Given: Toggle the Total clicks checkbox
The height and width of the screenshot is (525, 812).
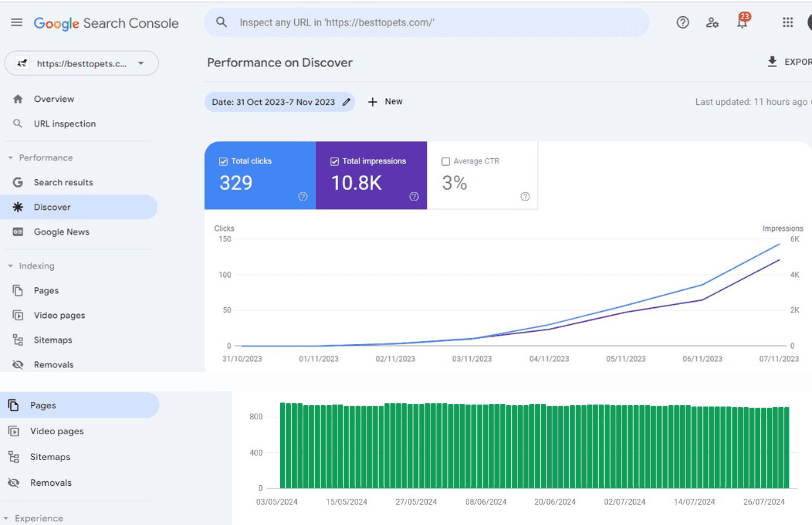Looking at the screenshot, I should click(x=223, y=162).
